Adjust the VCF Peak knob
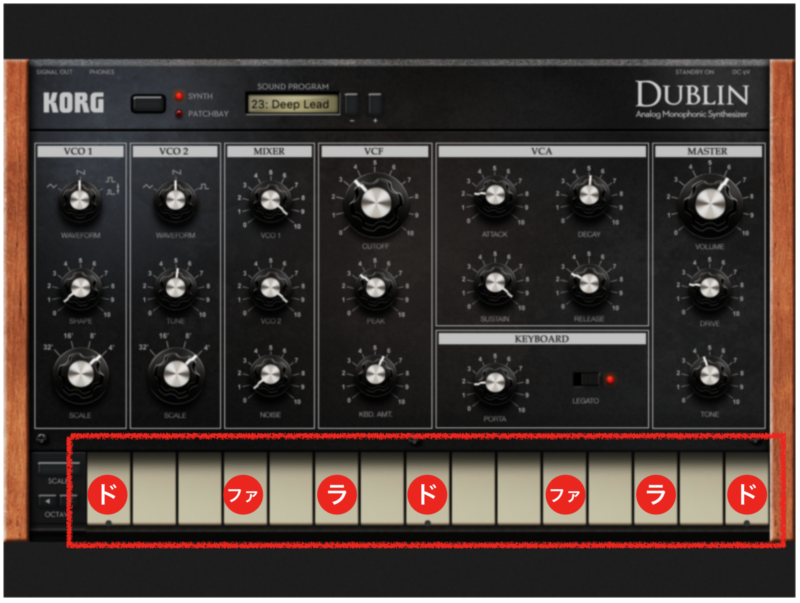800x603 pixels. (376, 288)
